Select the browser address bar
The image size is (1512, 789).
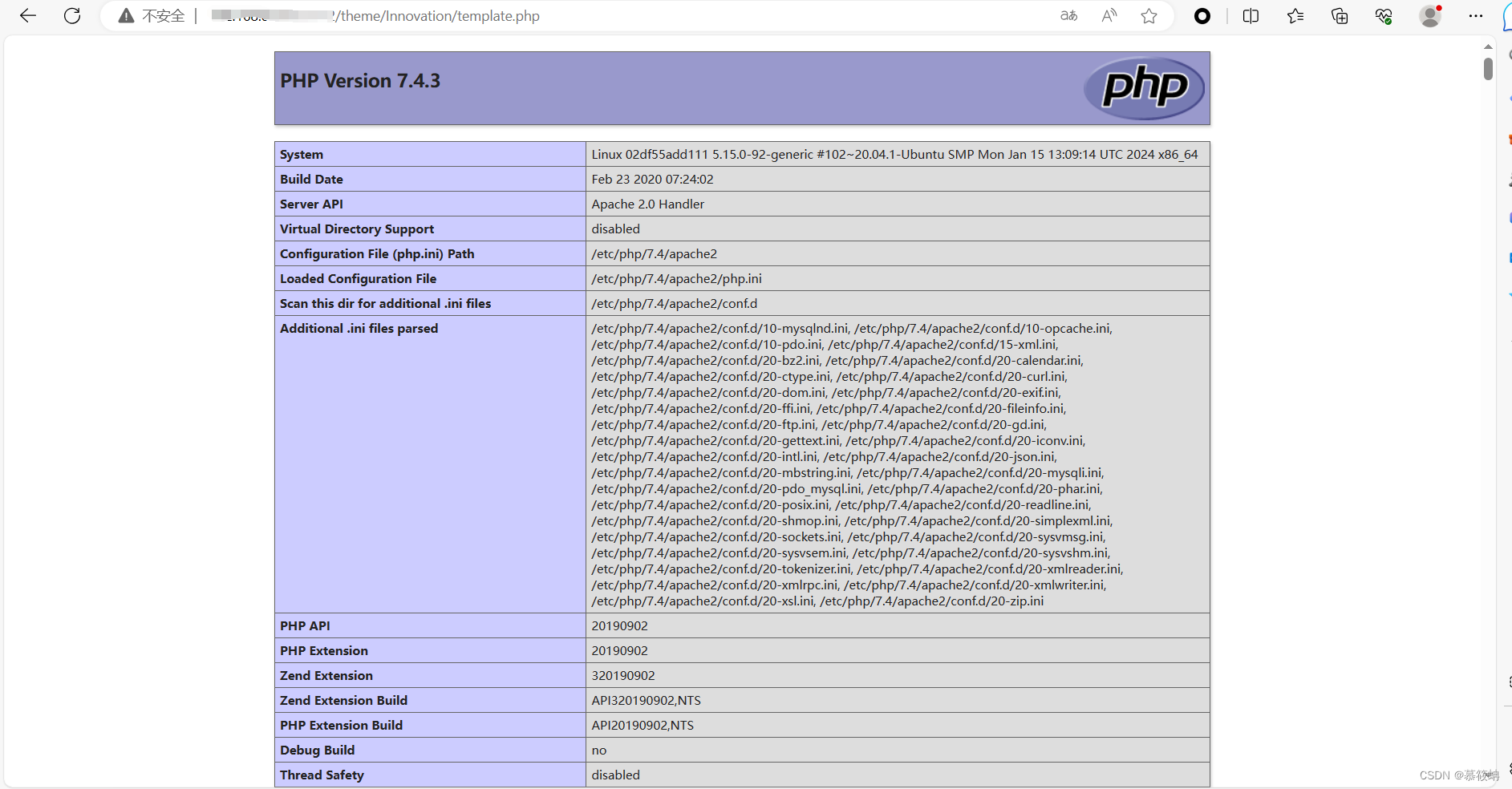click(561, 16)
